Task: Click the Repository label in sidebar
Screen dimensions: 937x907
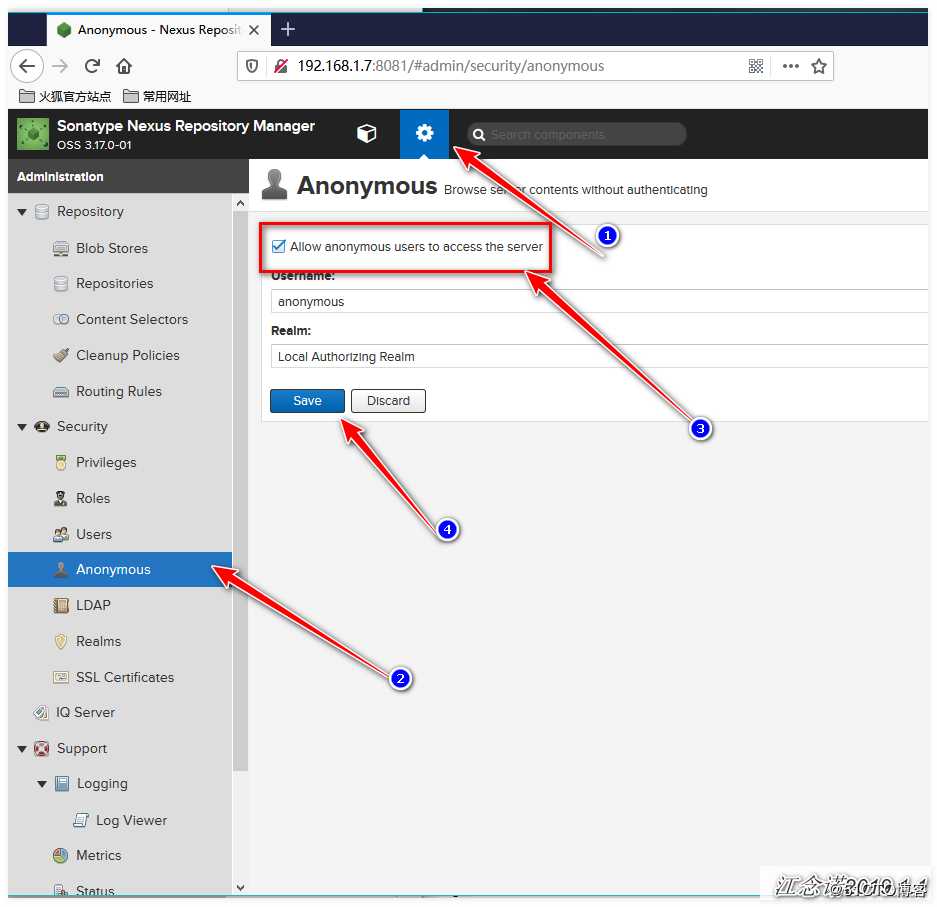Action: pos(90,212)
